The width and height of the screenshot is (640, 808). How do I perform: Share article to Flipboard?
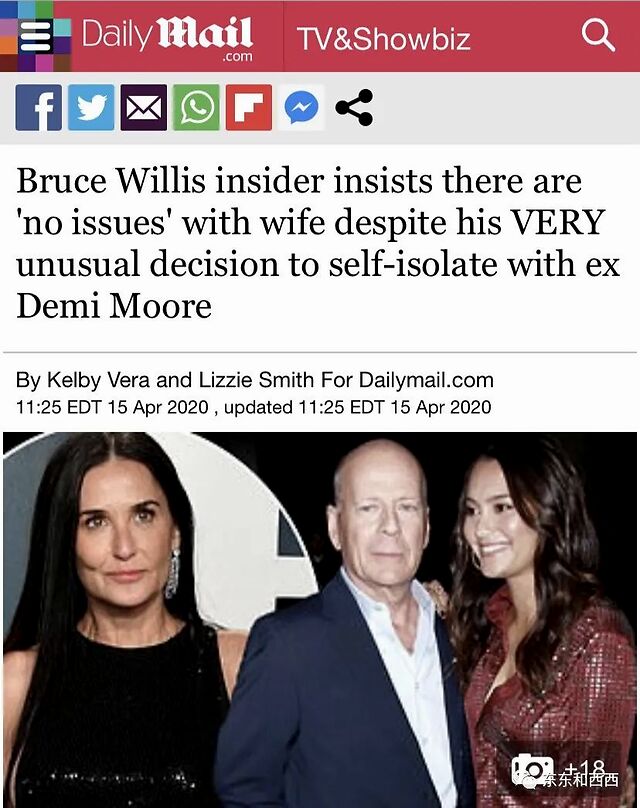pyautogui.click(x=249, y=107)
